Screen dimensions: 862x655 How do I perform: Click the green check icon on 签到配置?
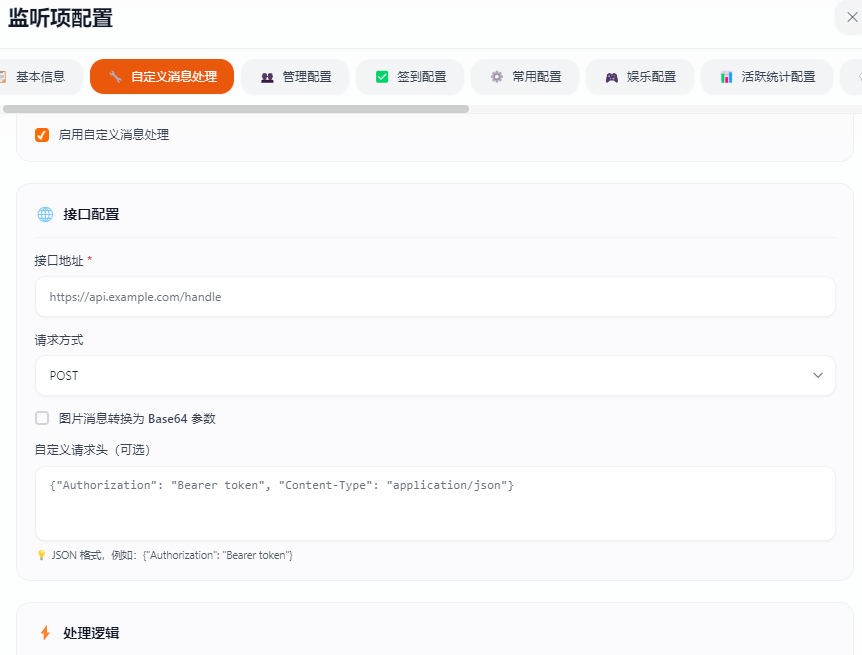coord(382,77)
